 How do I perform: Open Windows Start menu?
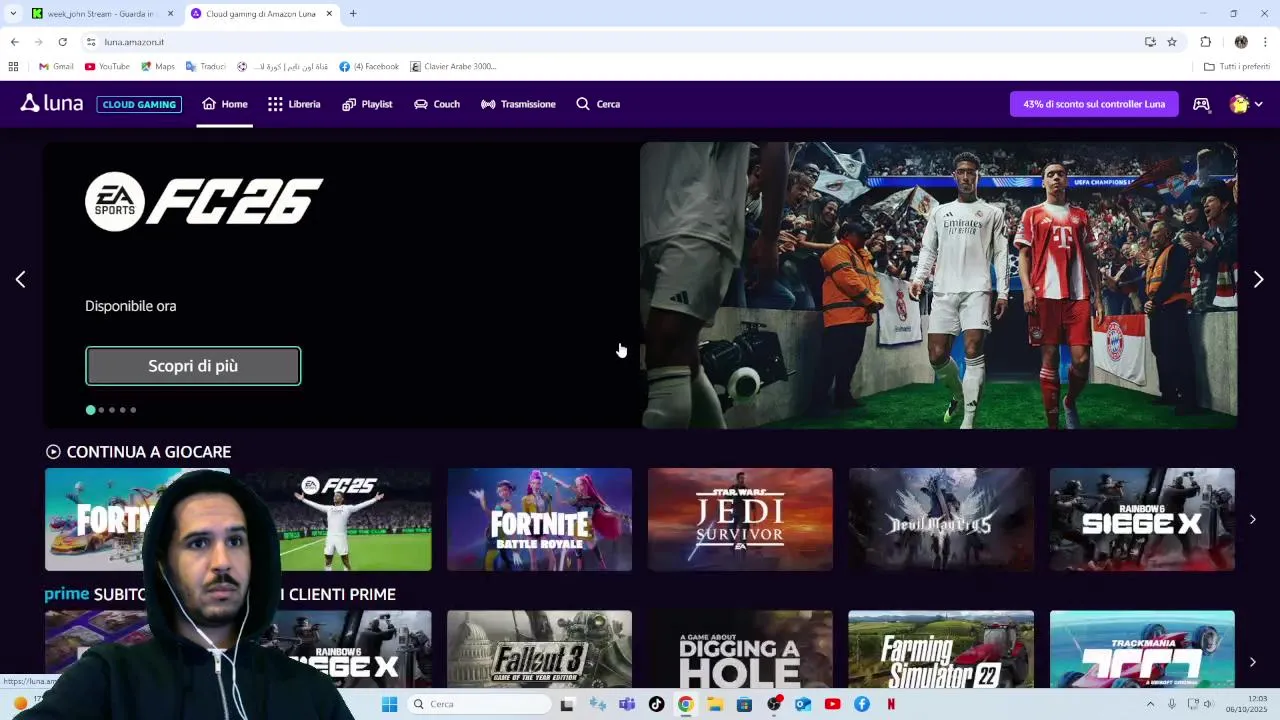pyautogui.click(x=390, y=704)
